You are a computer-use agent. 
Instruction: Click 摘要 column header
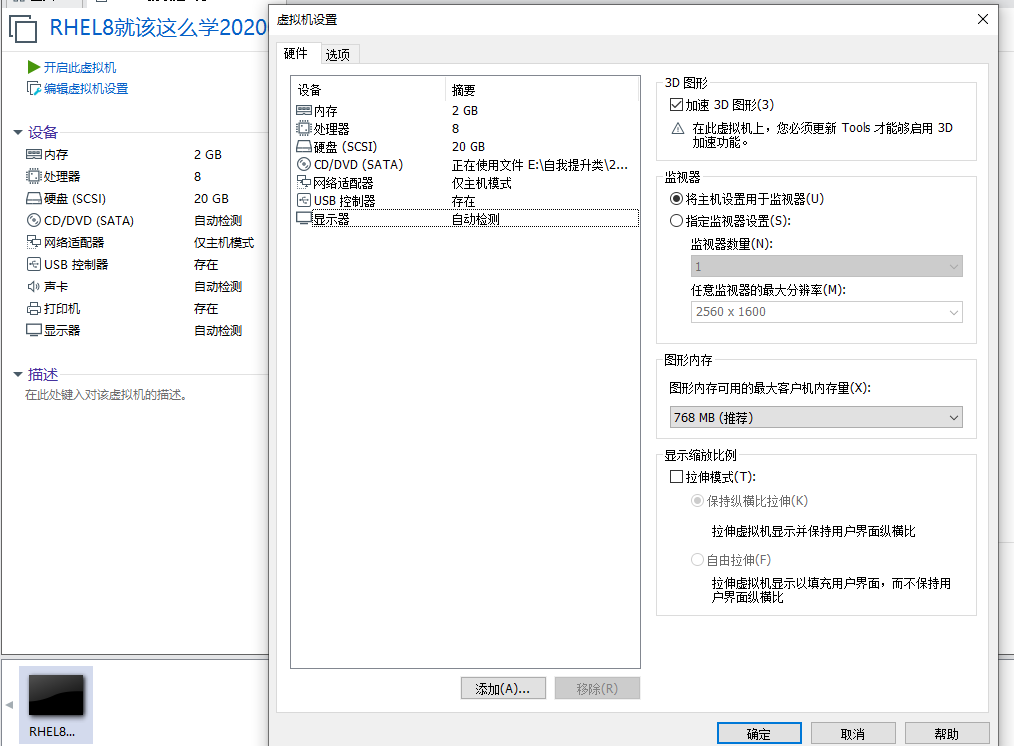542,90
